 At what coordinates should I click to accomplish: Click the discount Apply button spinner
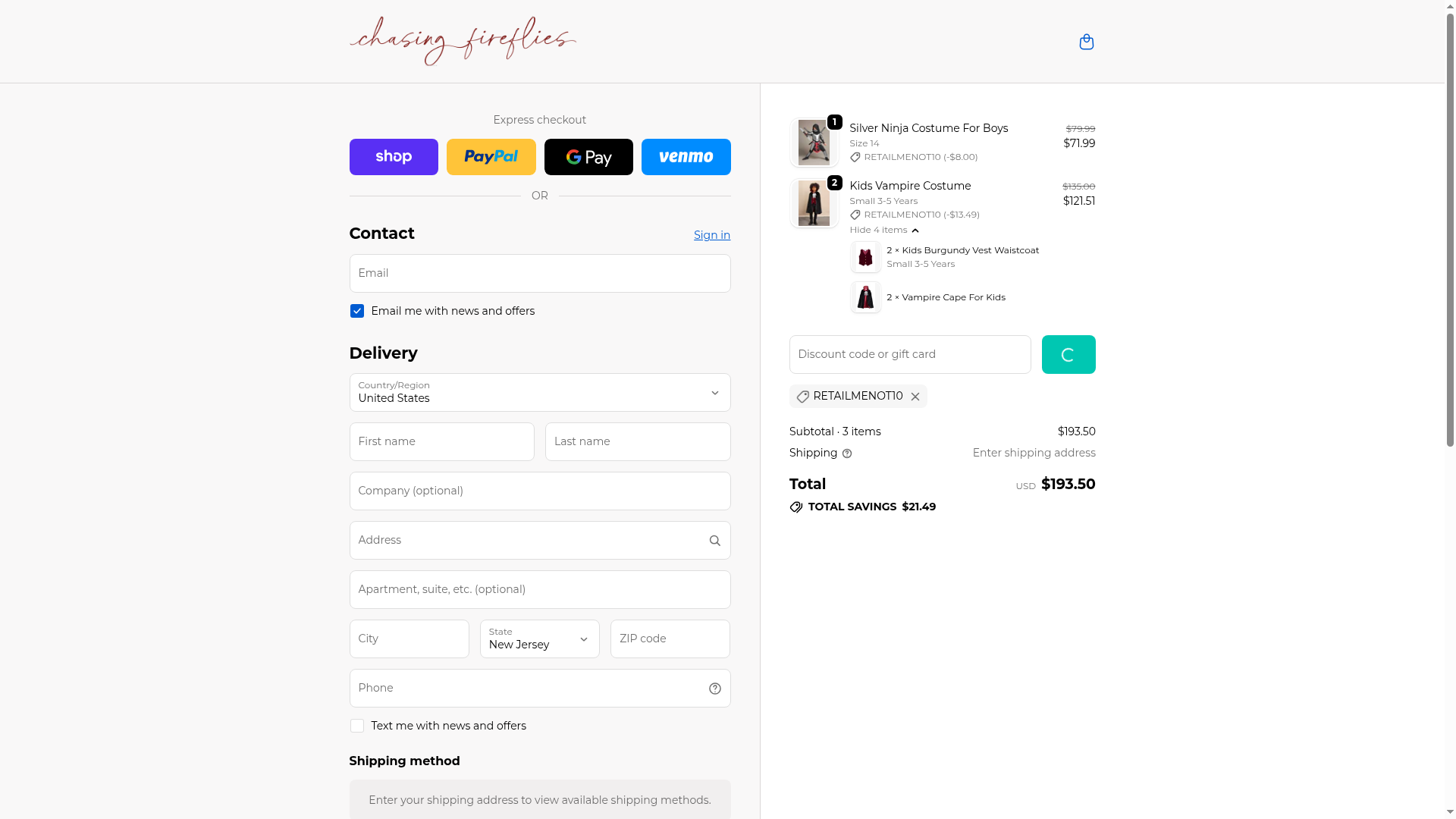pos(1068,354)
